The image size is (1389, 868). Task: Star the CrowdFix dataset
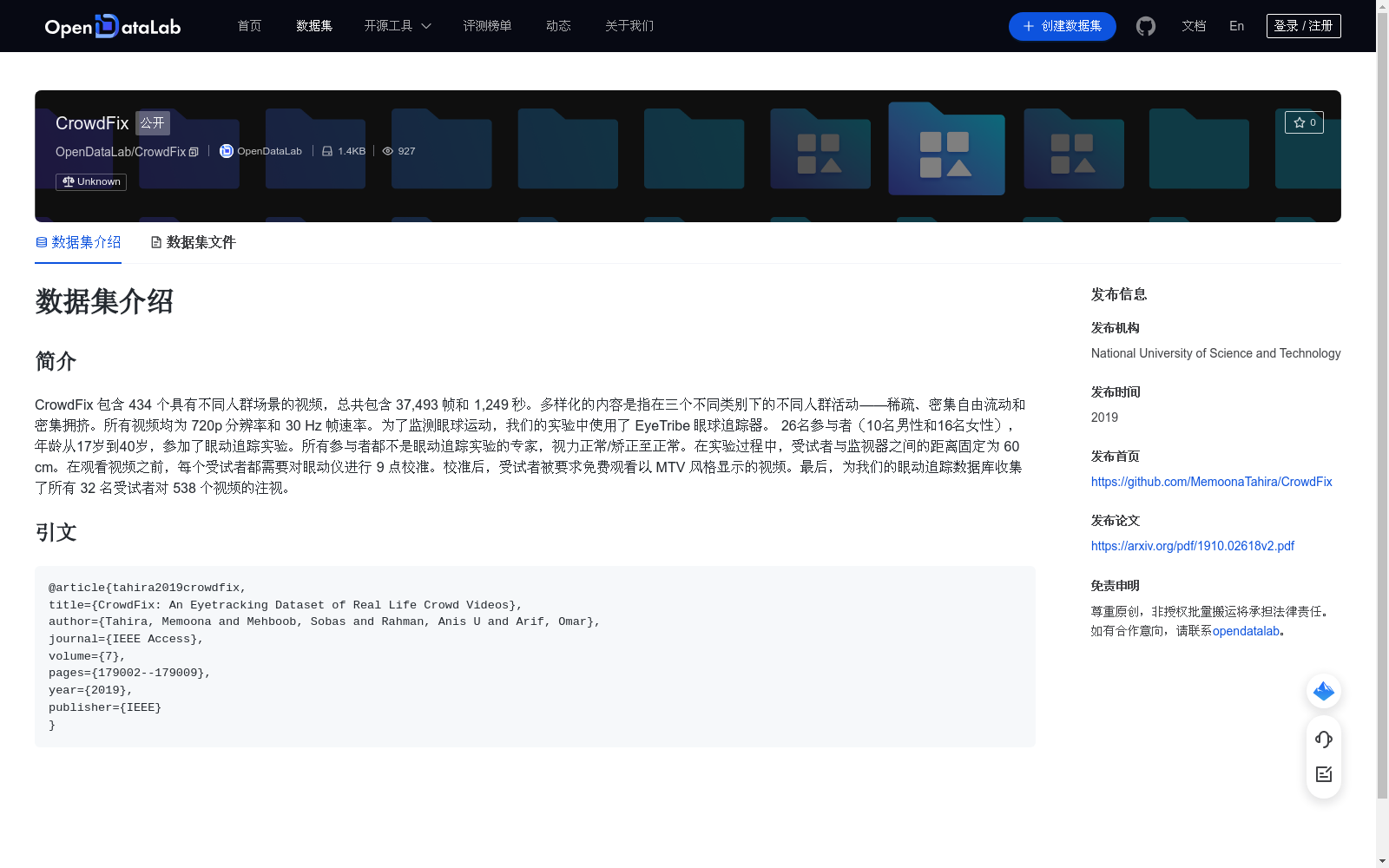pos(1304,122)
